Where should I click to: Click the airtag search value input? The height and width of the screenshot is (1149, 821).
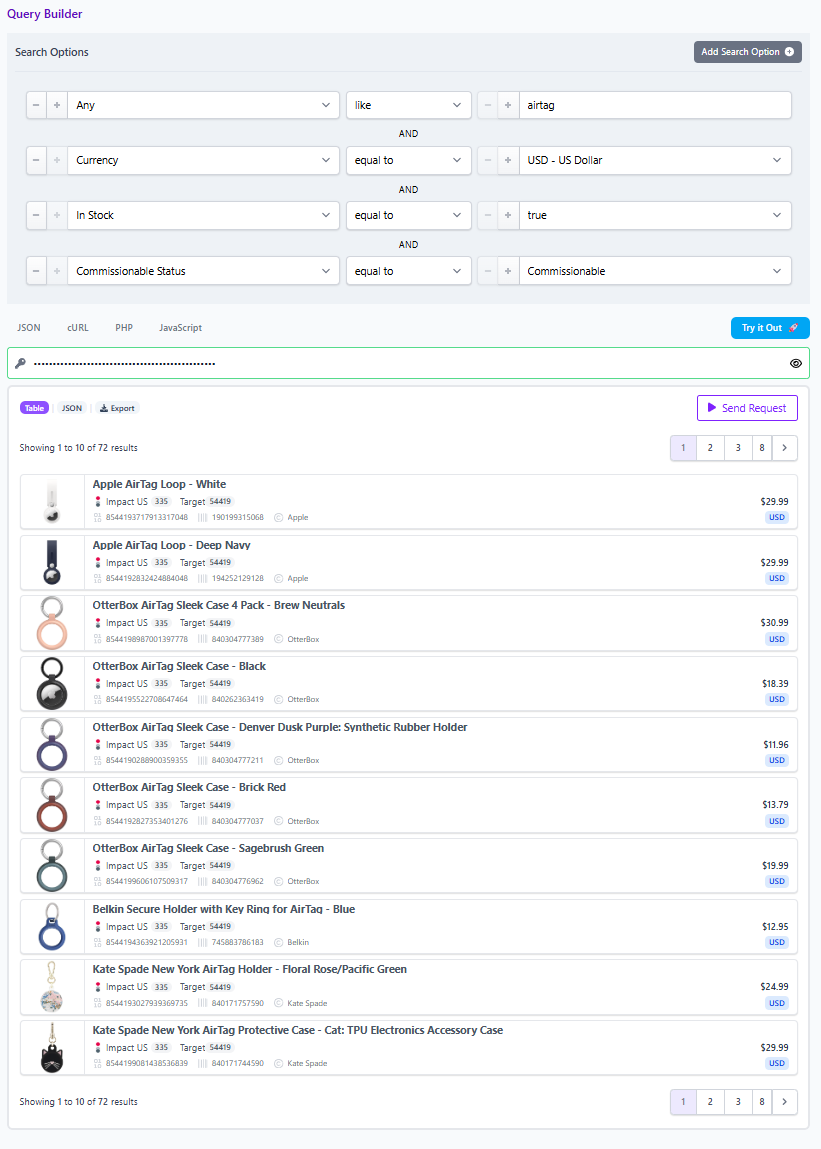click(x=654, y=105)
